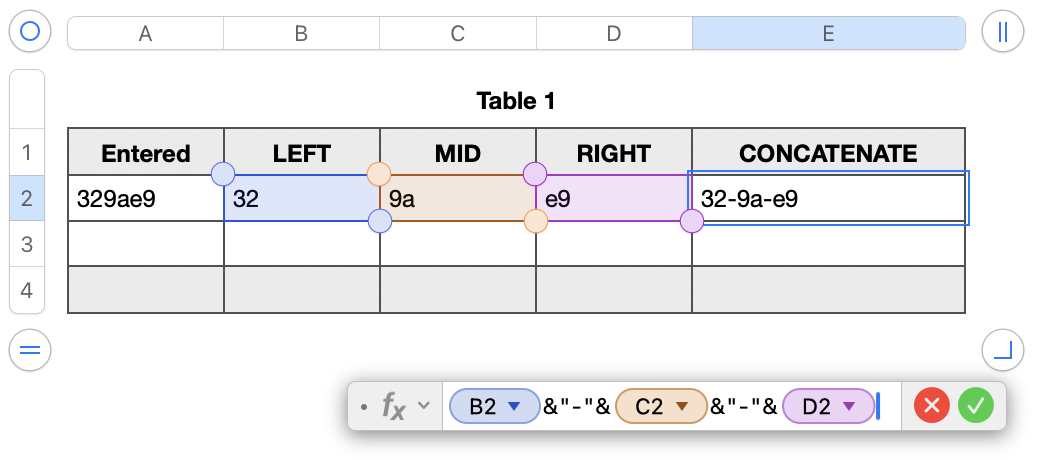The image size is (1064, 460).
Task: Click the table select circle handle
Action: (30, 33)
